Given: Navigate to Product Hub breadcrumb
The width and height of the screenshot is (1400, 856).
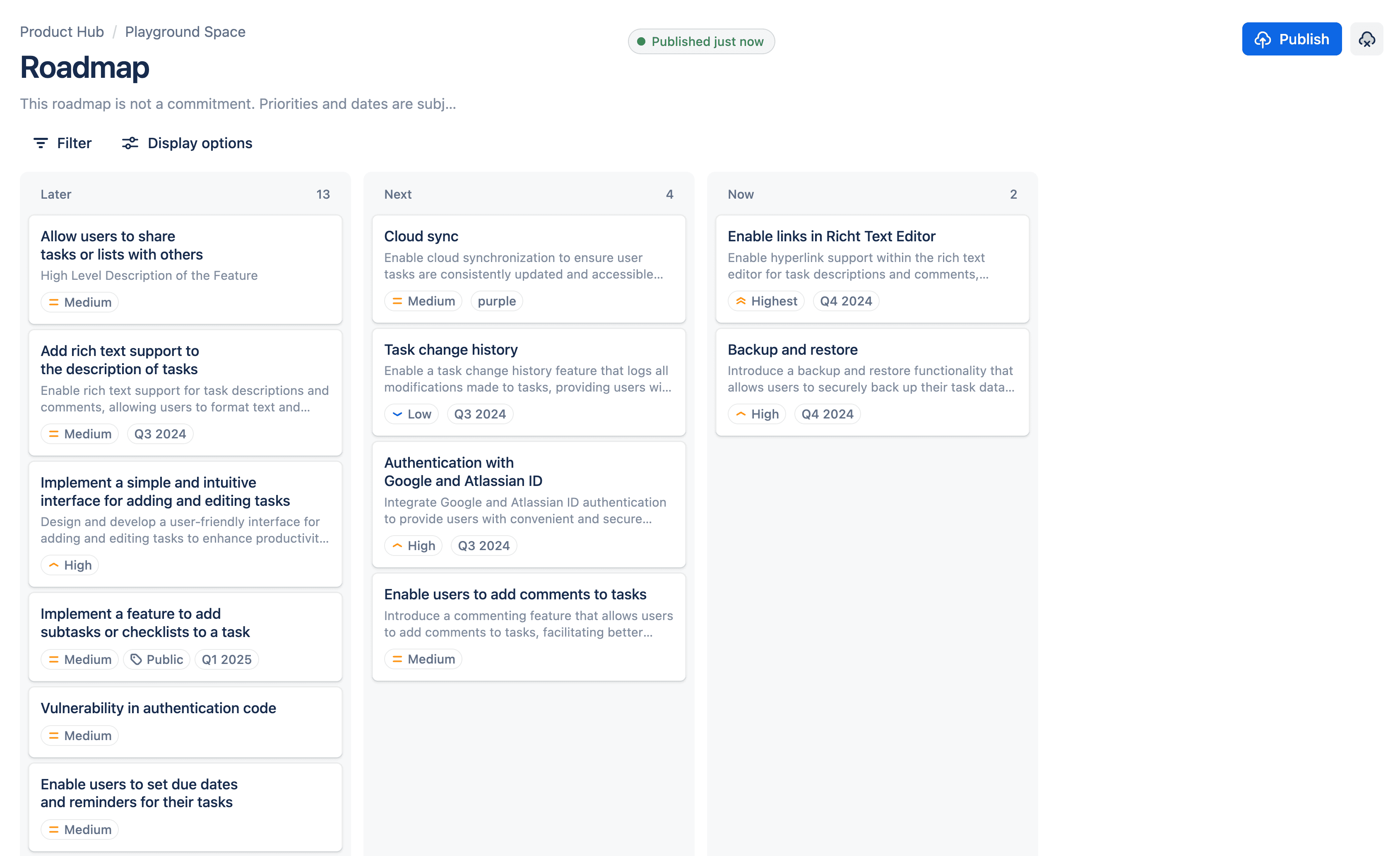Looking at the screenshot, I should (62, 32).
